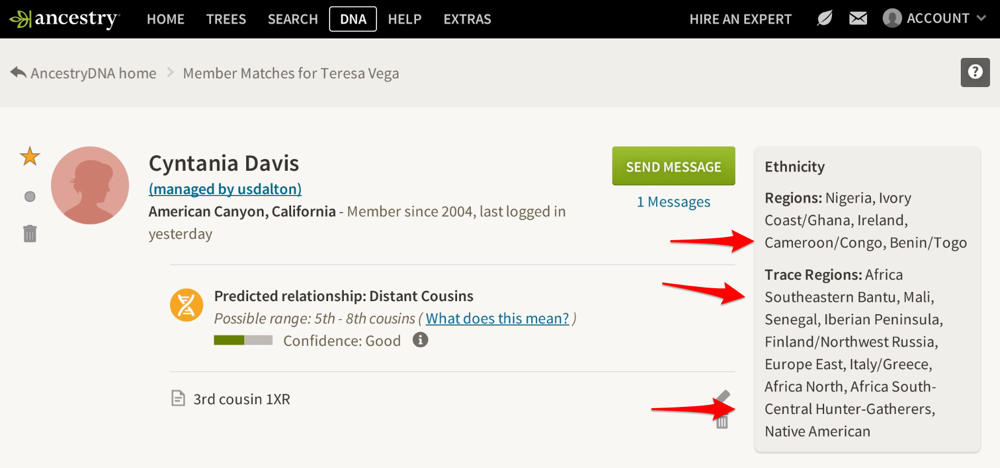The width and height of the screenshot is (1000, 468).
Task: Open the leaf hints icon in the header
Action: [x=825, y=19]
